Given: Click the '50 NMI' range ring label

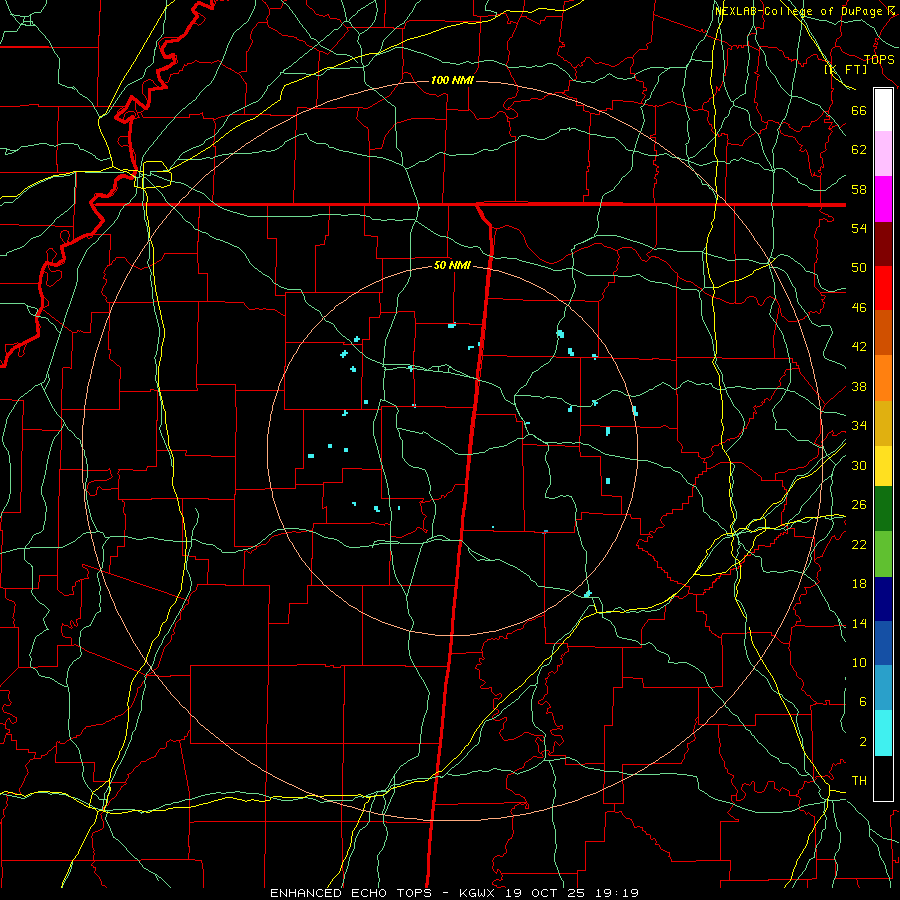Looking at the screenshot, I should coord(452,265).
